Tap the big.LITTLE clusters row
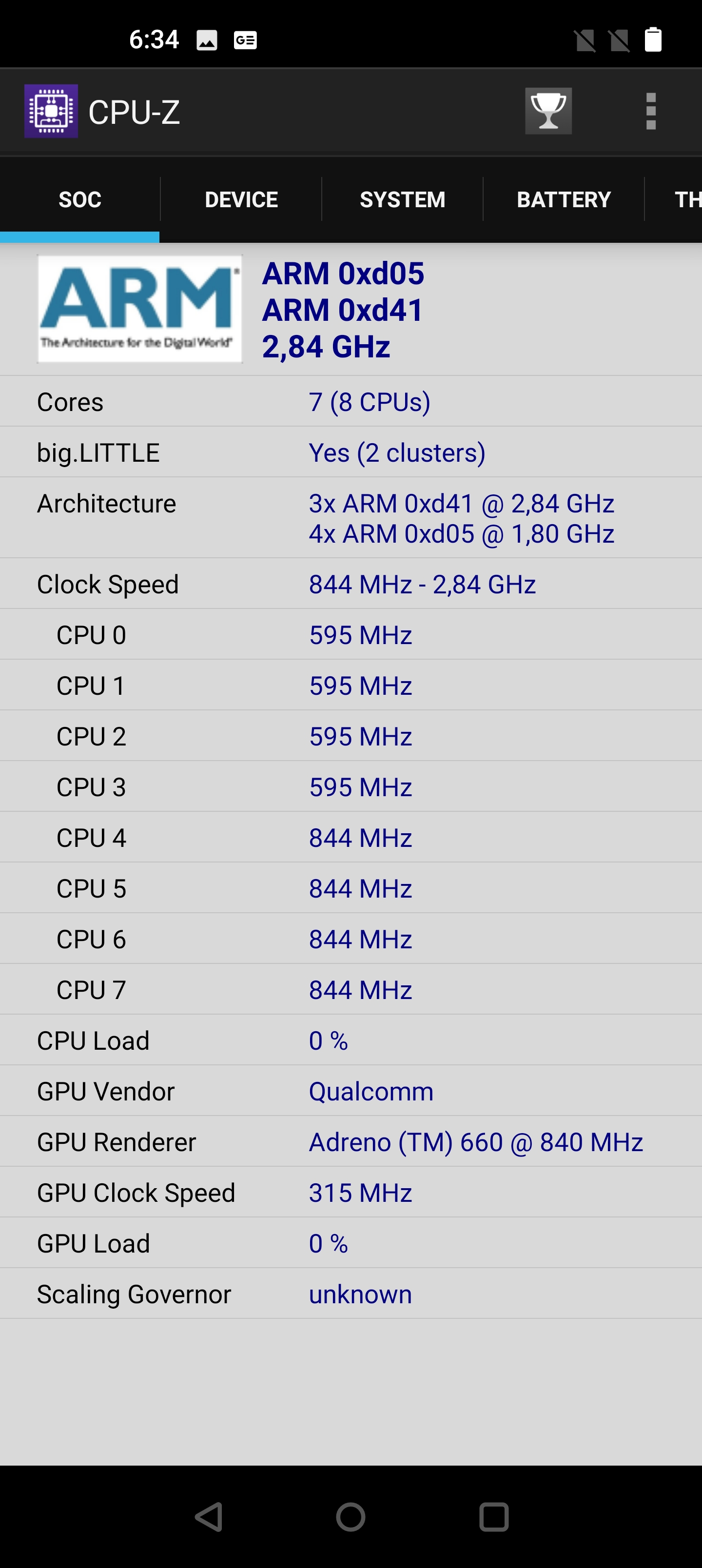Screen dimensions: 702x1568 351,453
